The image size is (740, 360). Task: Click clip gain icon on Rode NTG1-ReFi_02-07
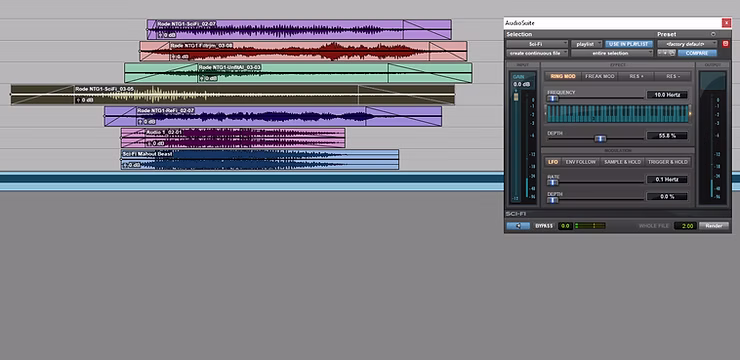coord(140,122)
